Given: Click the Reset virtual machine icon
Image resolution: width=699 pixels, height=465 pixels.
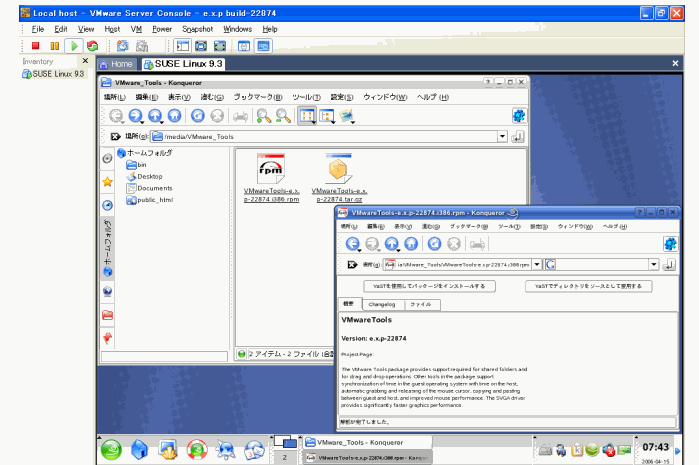Looking at the screenshot, I should (x=92, y=46).
